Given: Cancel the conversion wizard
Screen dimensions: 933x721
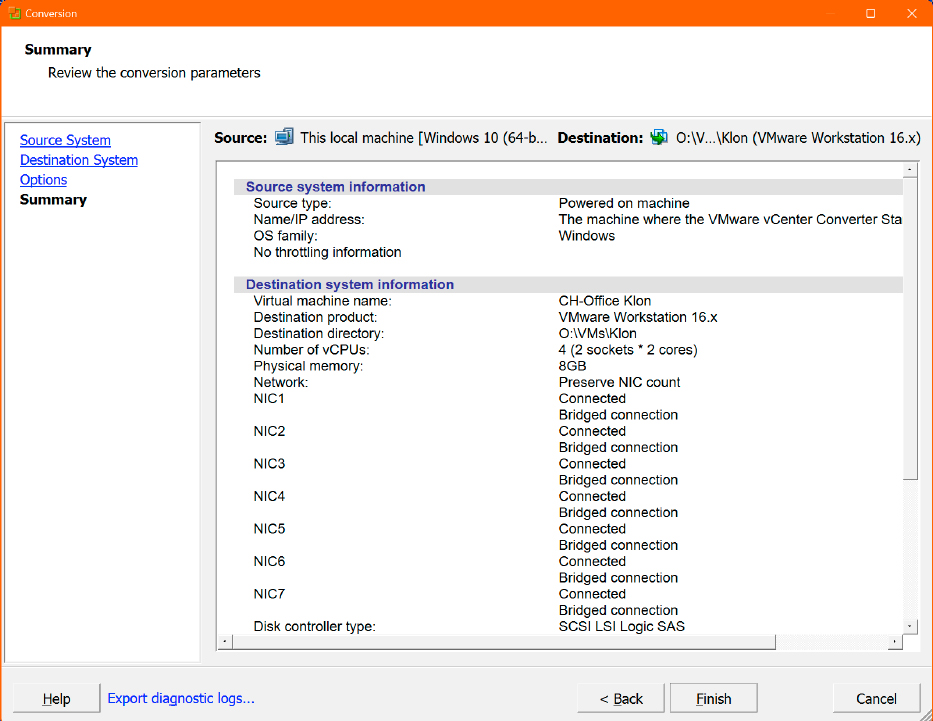Looking at the screenshot, I should point(876,698).
